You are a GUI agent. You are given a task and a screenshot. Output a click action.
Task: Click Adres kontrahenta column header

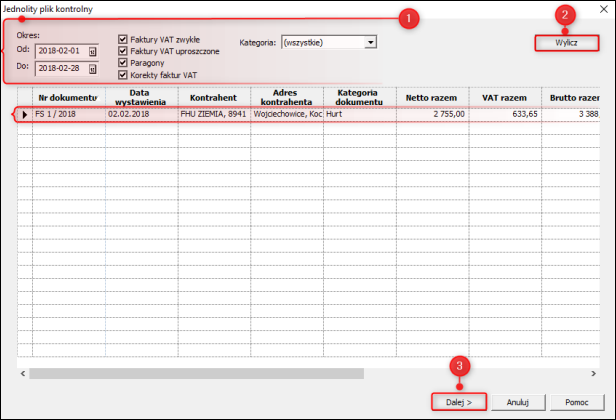click(287, 97)
